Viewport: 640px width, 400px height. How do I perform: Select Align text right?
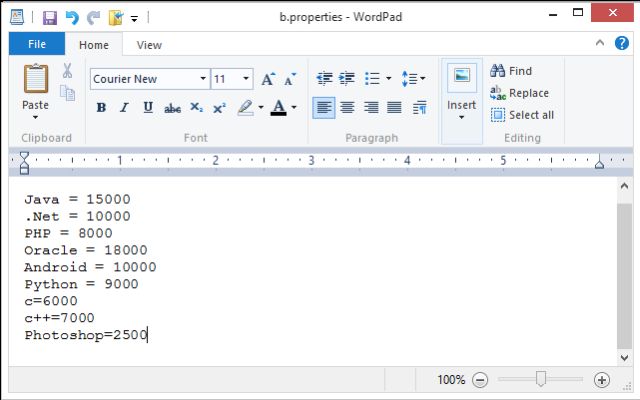(371, 108)
